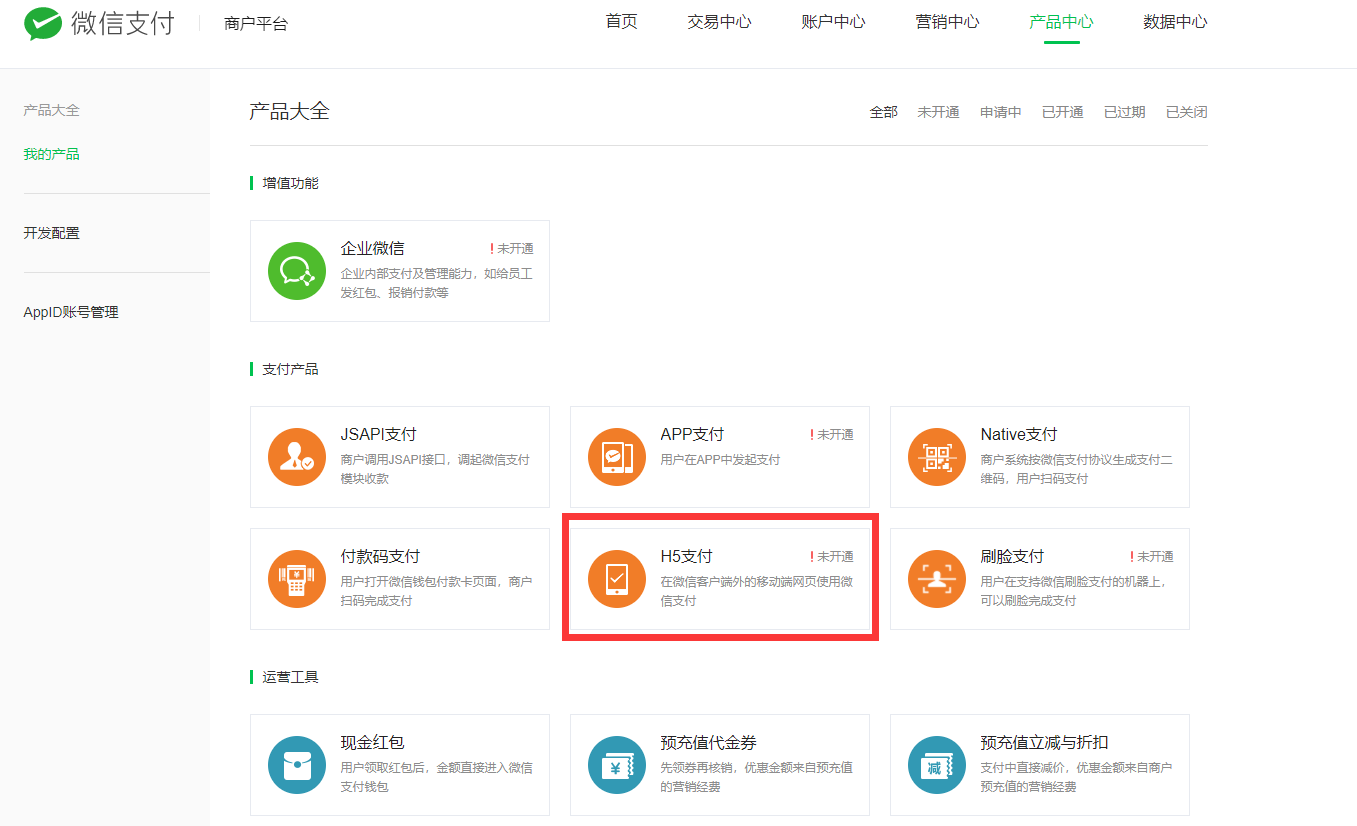Filter products by 申请中 status
Viewport: 1357px width, 826px height.
click(x=1001, y=112)
